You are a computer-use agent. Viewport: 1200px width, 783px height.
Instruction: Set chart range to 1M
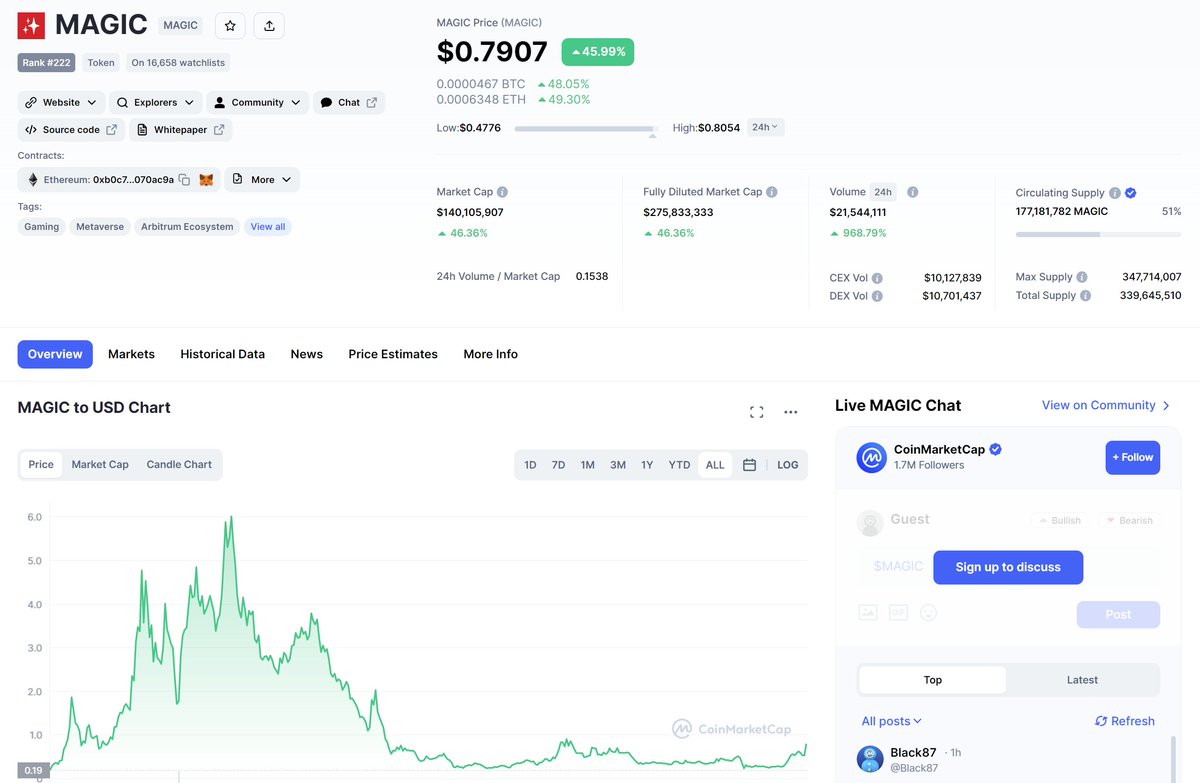[x=587, y=465]
